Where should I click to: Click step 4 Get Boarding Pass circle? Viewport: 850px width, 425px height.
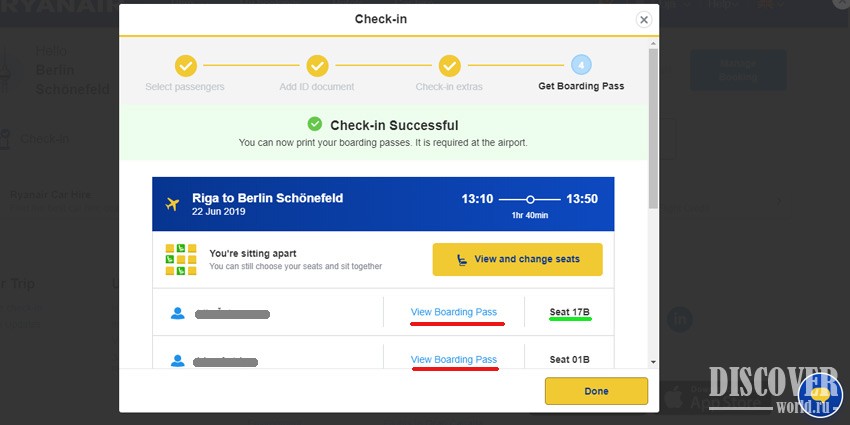tap(581, 66)
